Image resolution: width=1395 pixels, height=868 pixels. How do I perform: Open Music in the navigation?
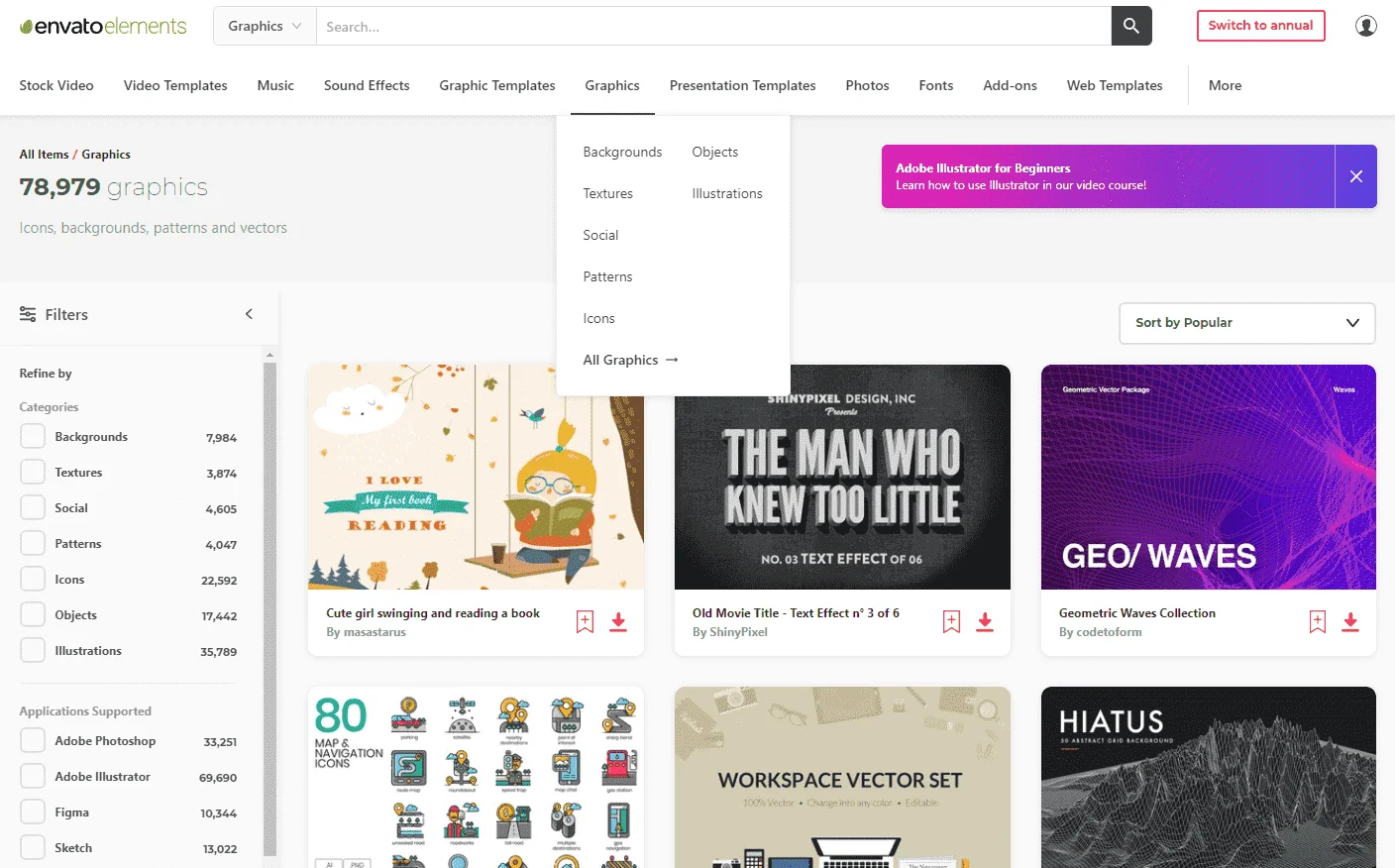275,85
